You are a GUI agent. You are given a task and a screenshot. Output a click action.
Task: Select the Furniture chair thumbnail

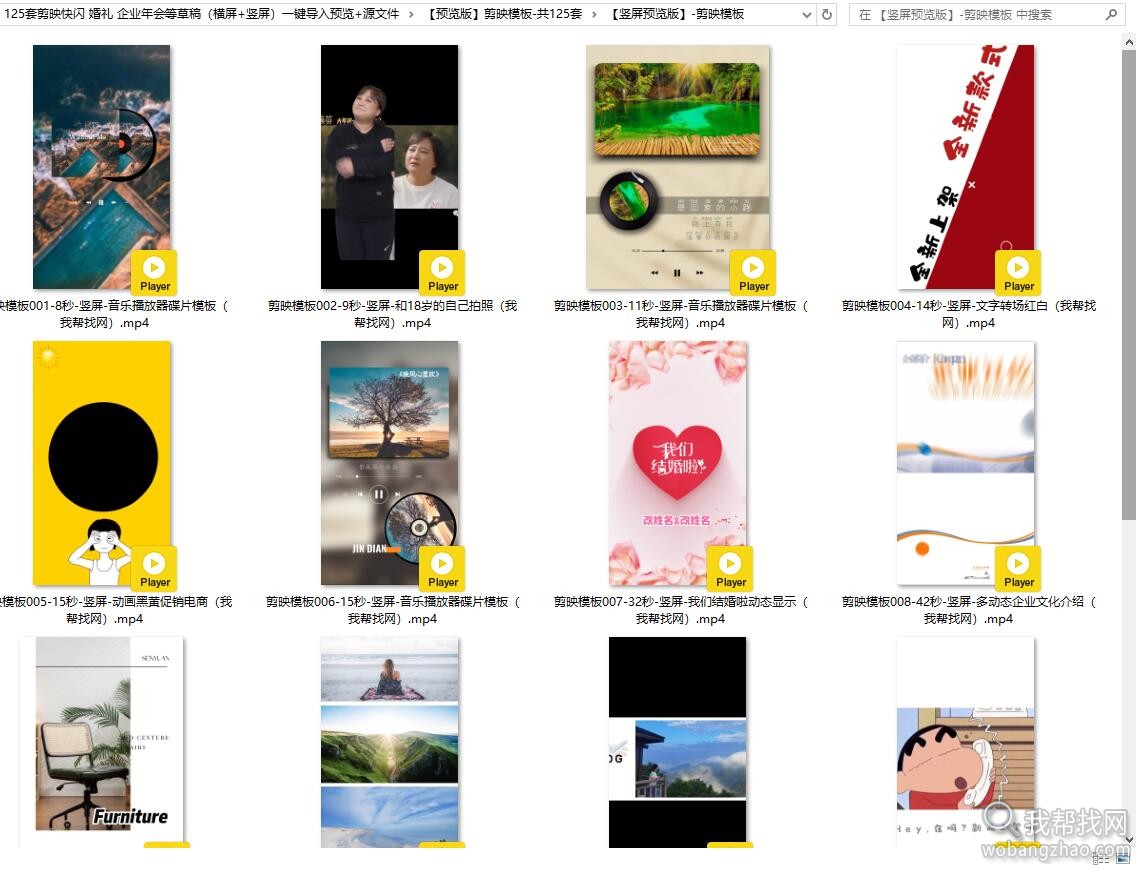coord(101,741)
